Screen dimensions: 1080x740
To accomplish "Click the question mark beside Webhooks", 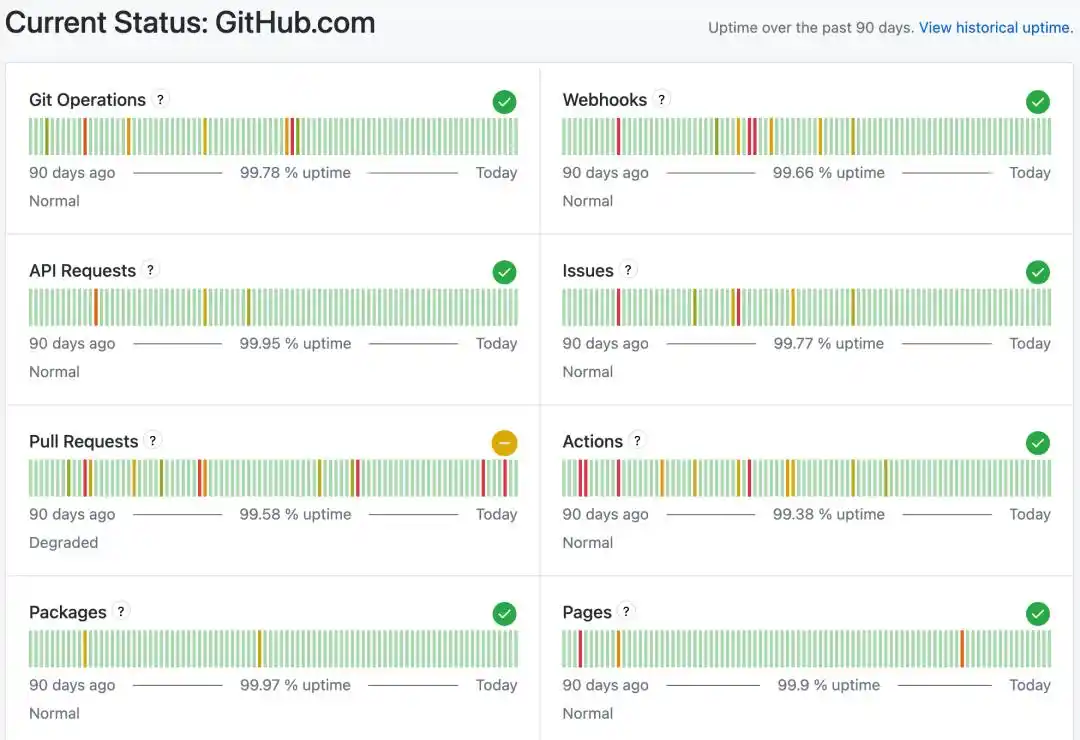I will 662,99.
